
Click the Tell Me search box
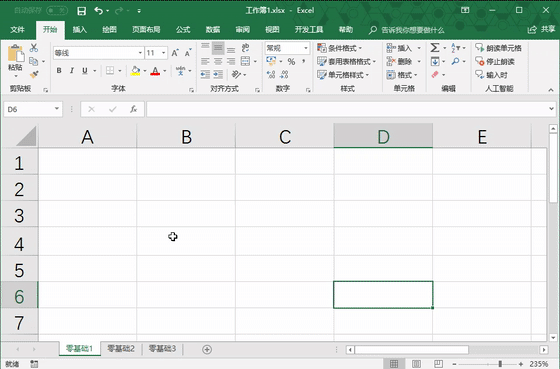pos(406,30)
